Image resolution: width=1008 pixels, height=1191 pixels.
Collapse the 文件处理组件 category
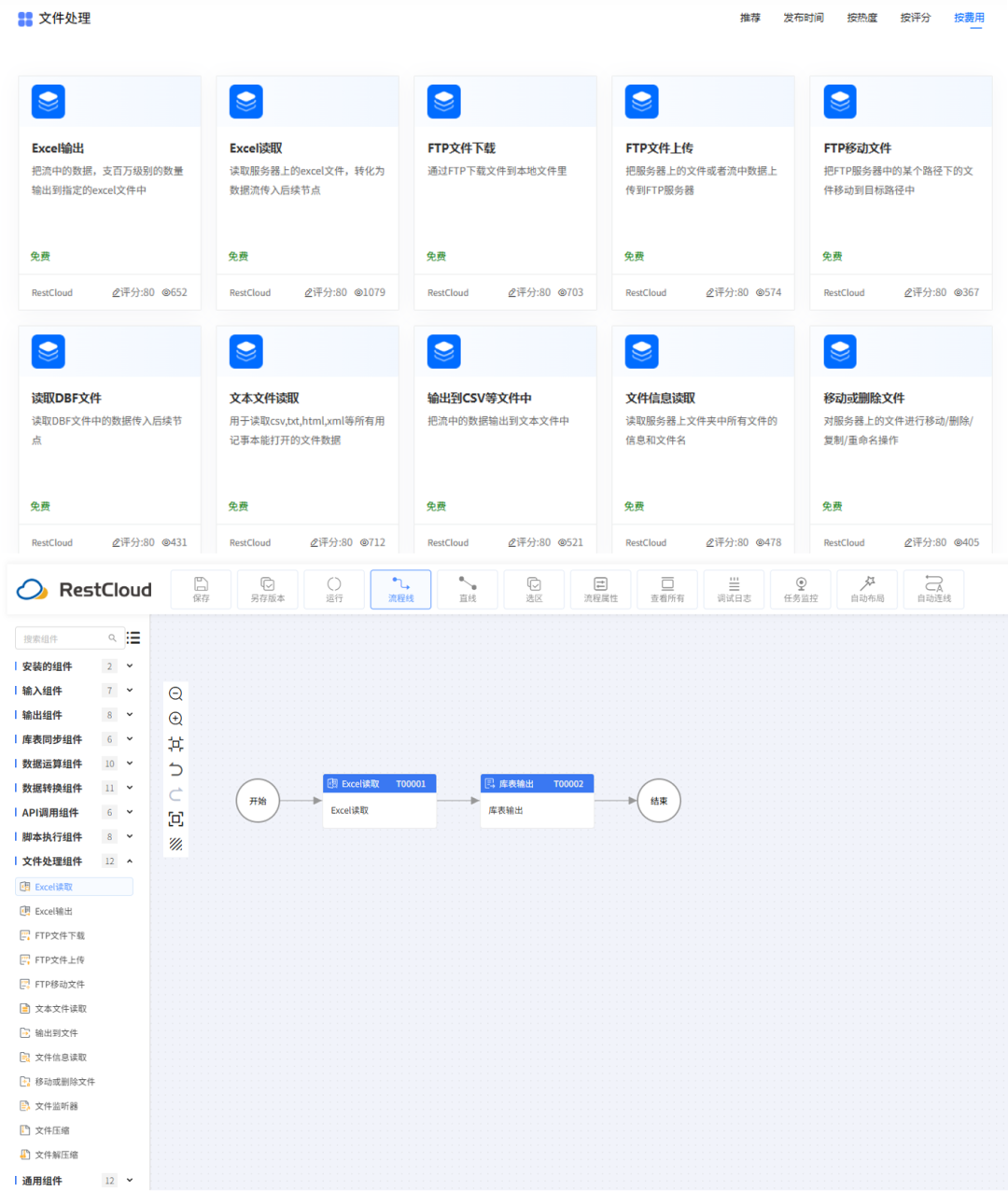coord(130,861)
